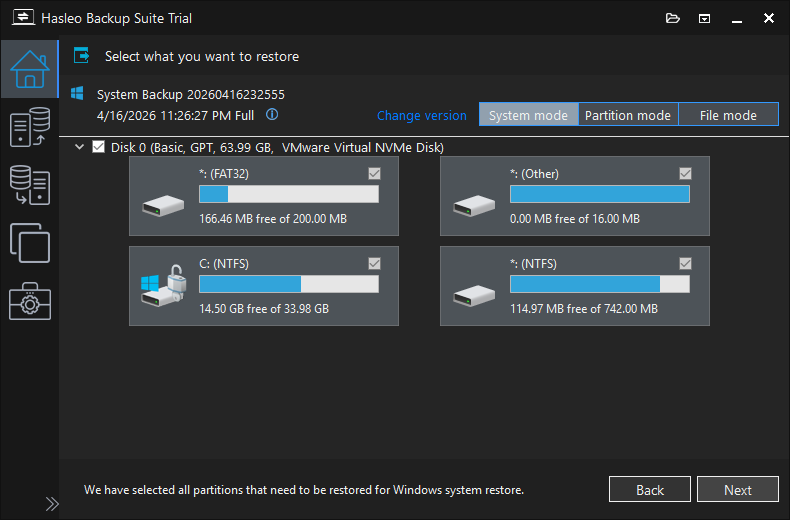Click the C: (NTFS) label

click(x=224, y=264)
